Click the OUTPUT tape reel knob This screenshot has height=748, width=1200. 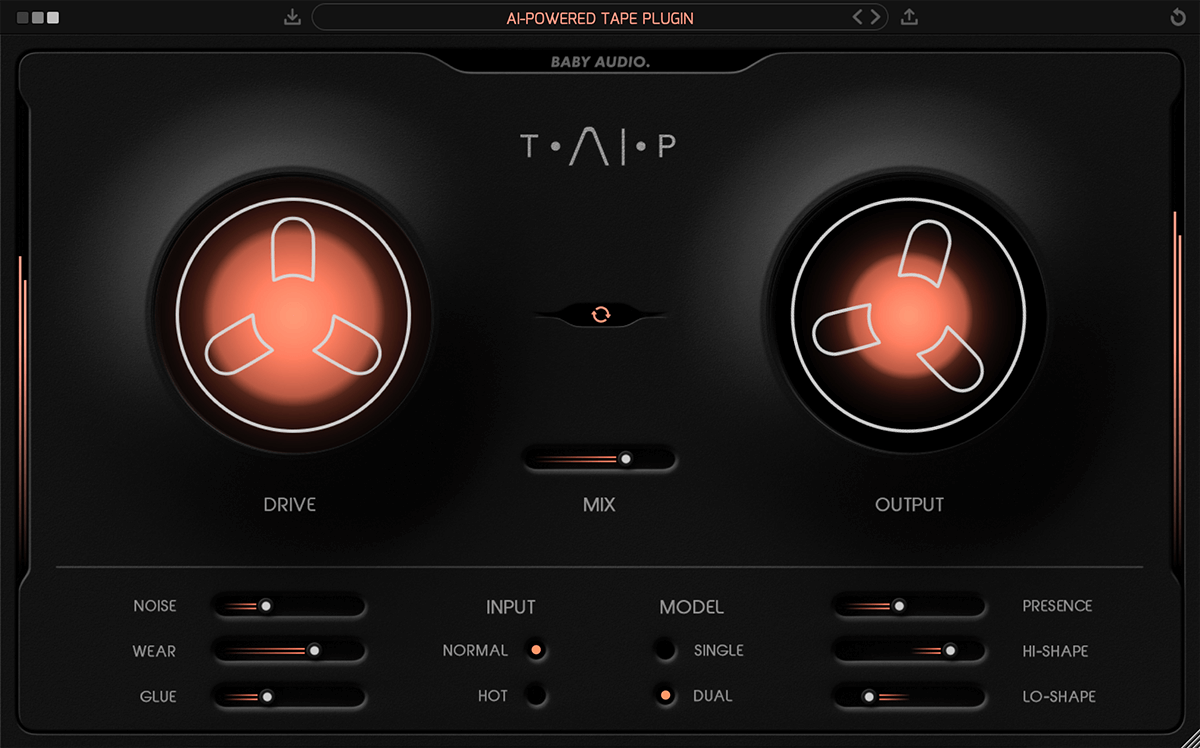(908, 315)
